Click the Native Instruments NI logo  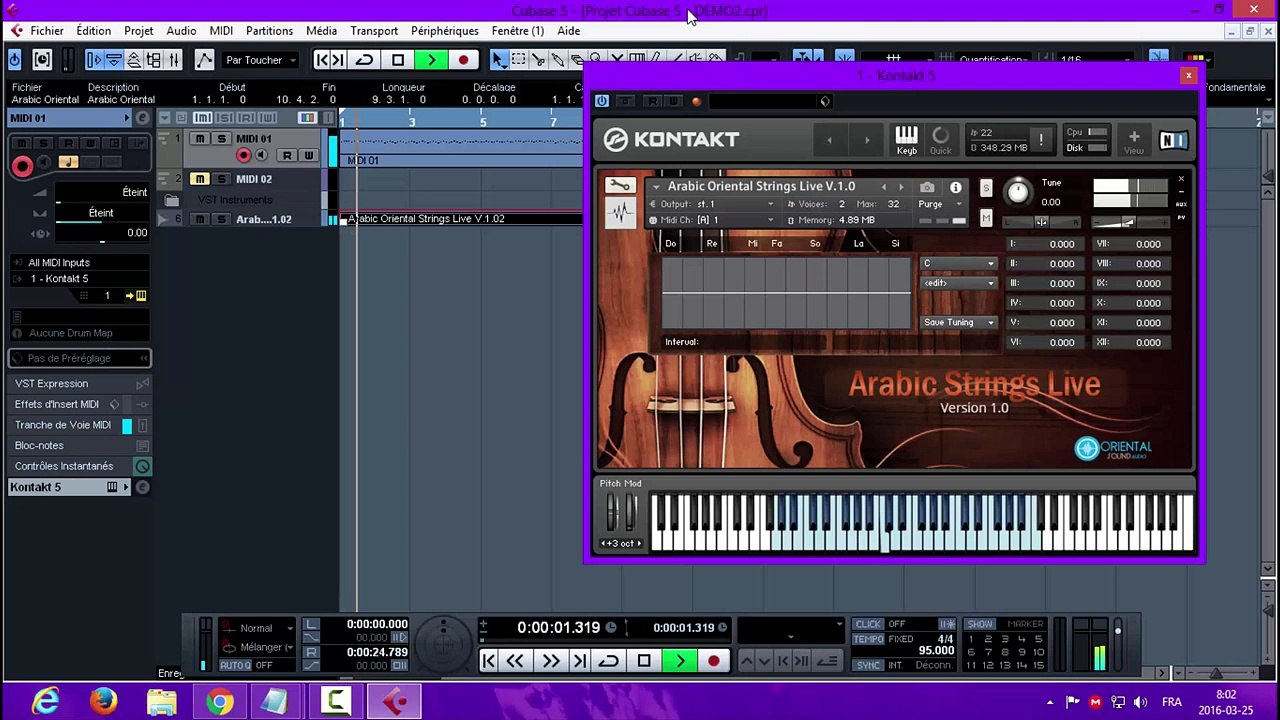click(1173, 140)
